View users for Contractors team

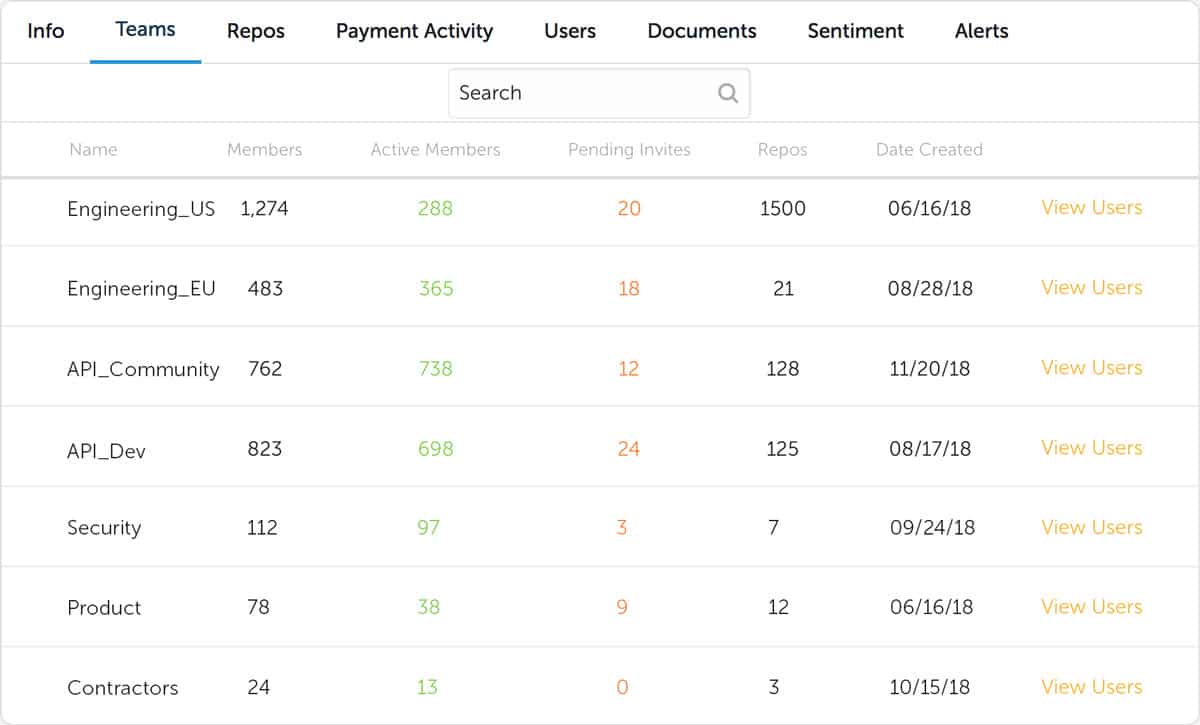tap(1091, 686)
